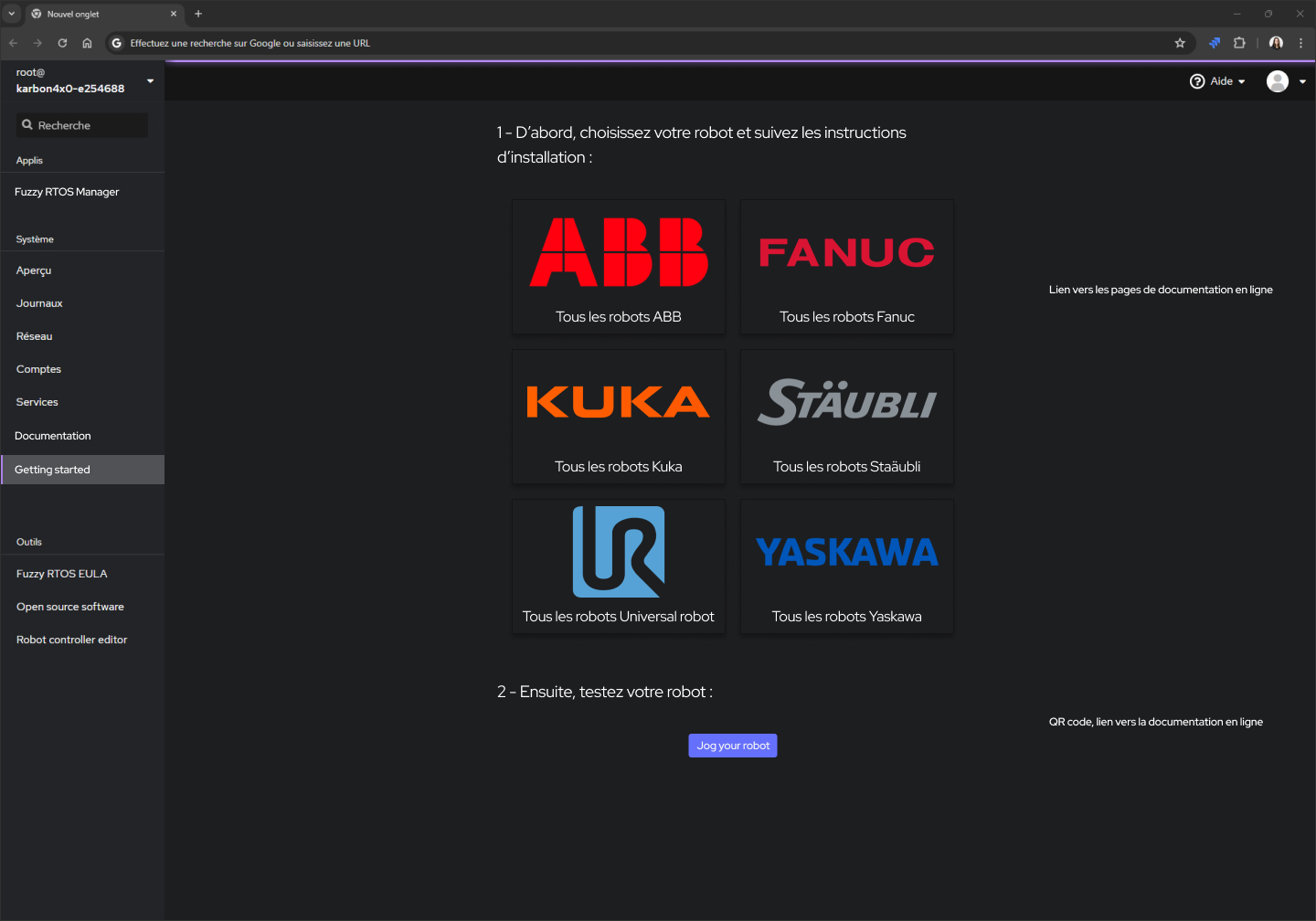Viewport: 1316px width, 921px height.
Task: Click 'QR code, lien vers la documentation' text
Action: [1156, 722]
